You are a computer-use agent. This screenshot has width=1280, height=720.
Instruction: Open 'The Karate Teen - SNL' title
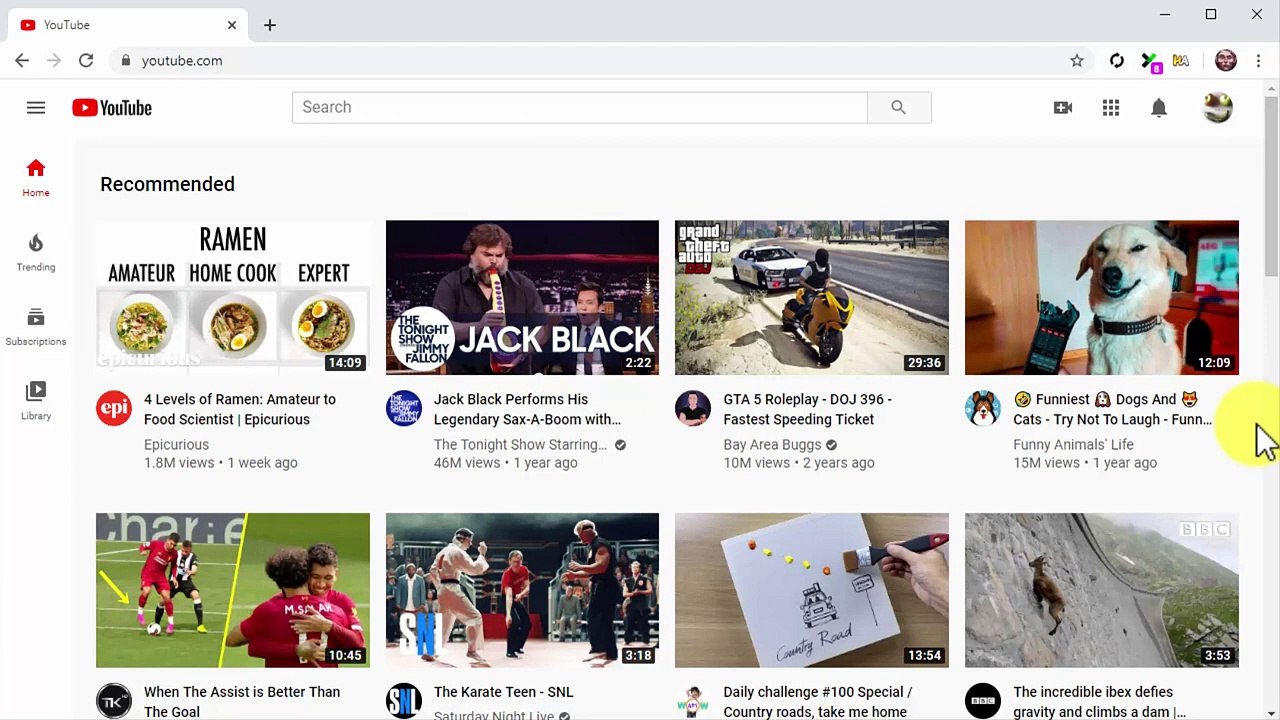504,692
